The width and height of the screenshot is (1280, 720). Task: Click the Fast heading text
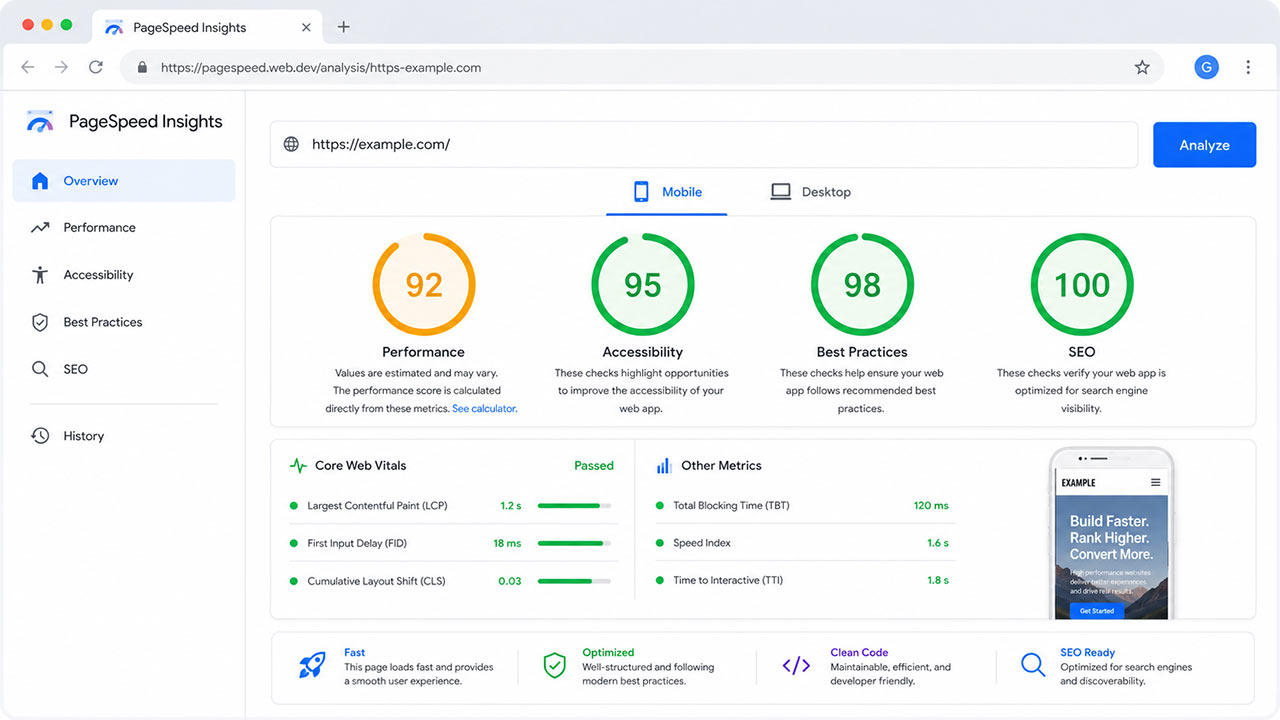click(x=354, y=653)
